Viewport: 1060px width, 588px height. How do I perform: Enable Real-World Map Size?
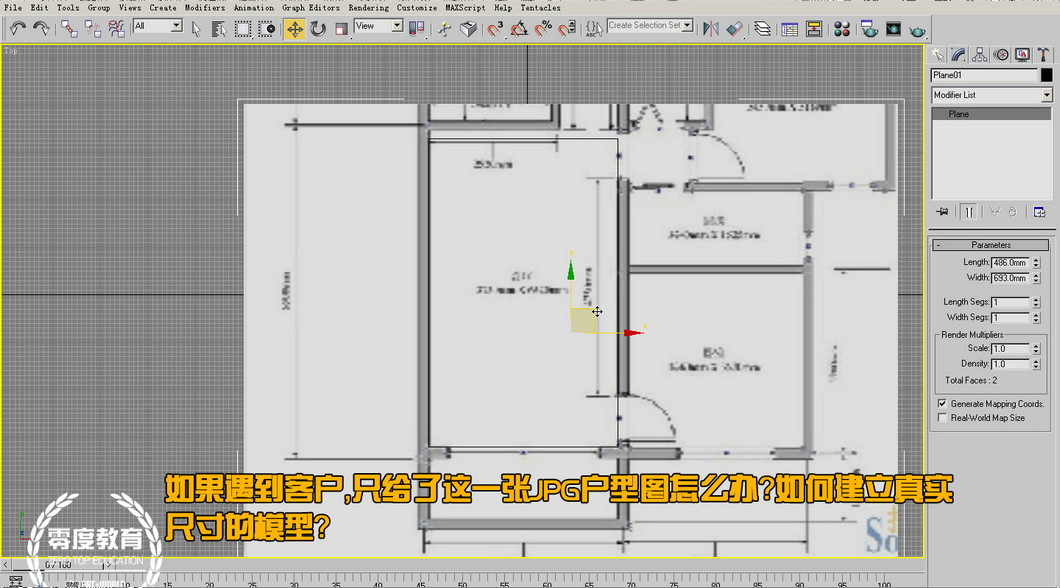[x=942, y=418]
